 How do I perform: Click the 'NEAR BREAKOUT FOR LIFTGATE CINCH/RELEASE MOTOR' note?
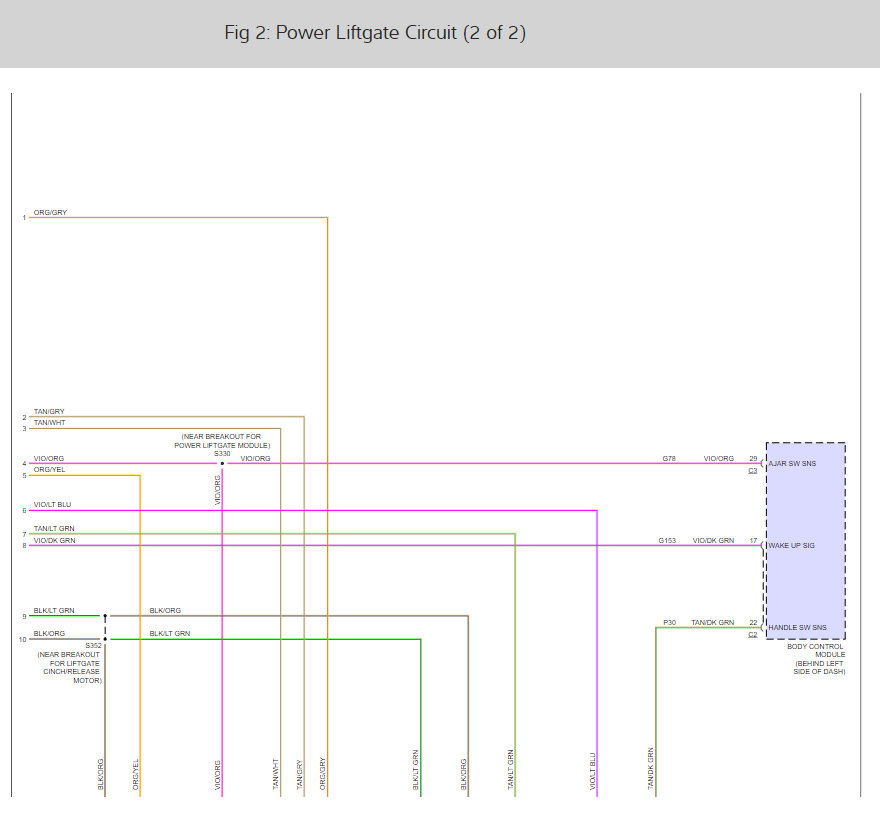(70, 667)
